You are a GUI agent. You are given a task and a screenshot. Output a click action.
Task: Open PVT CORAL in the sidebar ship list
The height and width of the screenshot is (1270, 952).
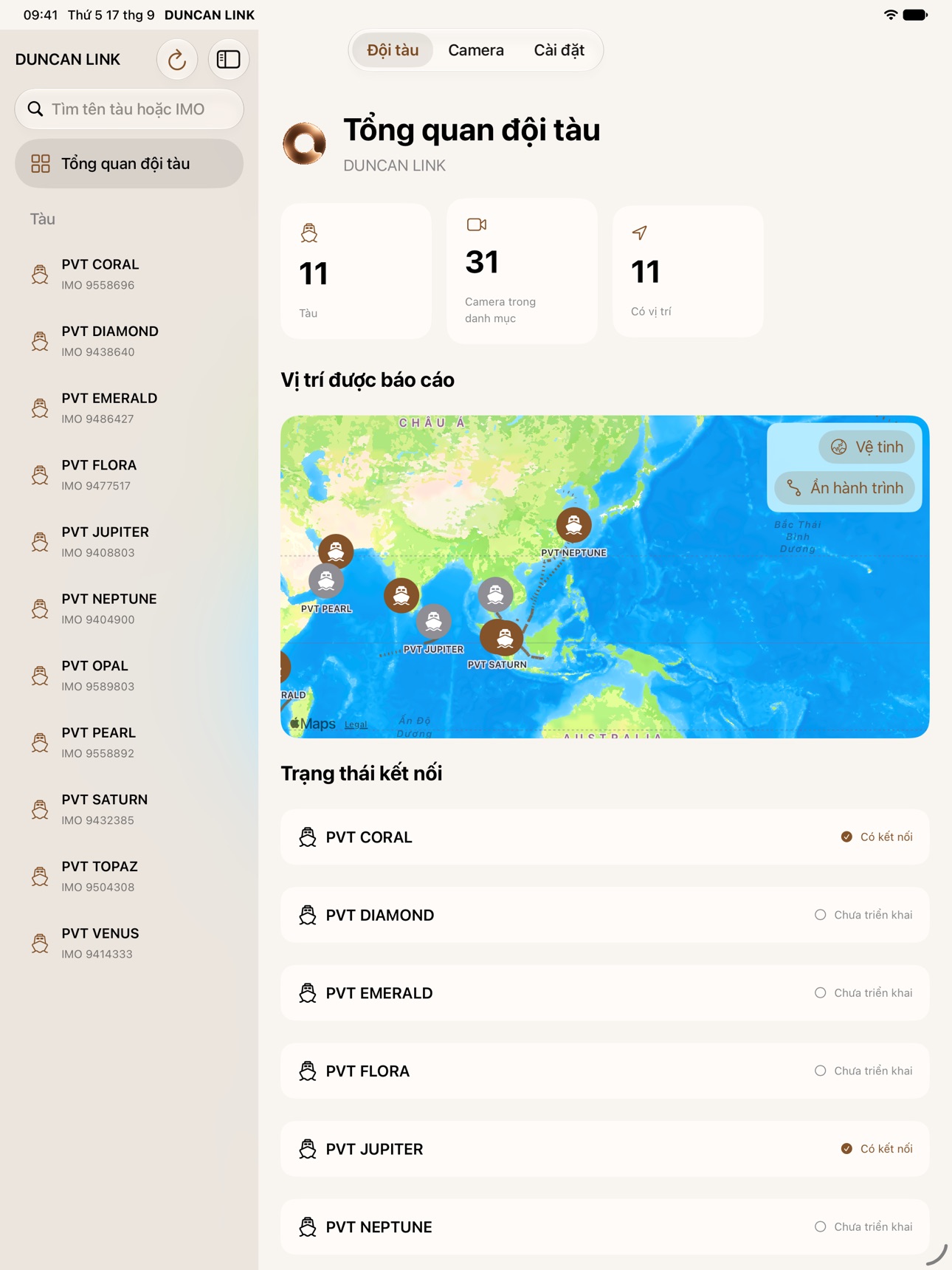coord(129,274)
